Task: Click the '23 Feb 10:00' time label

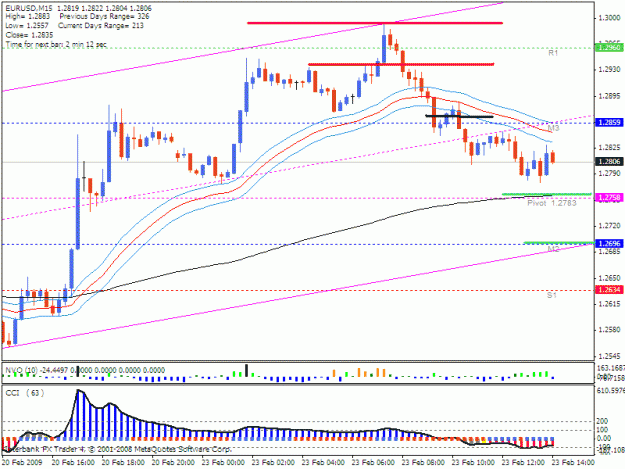Action: click(474, 463)
